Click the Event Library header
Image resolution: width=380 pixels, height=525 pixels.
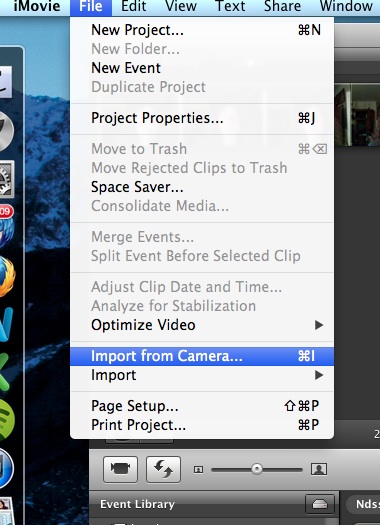[137, 504]
